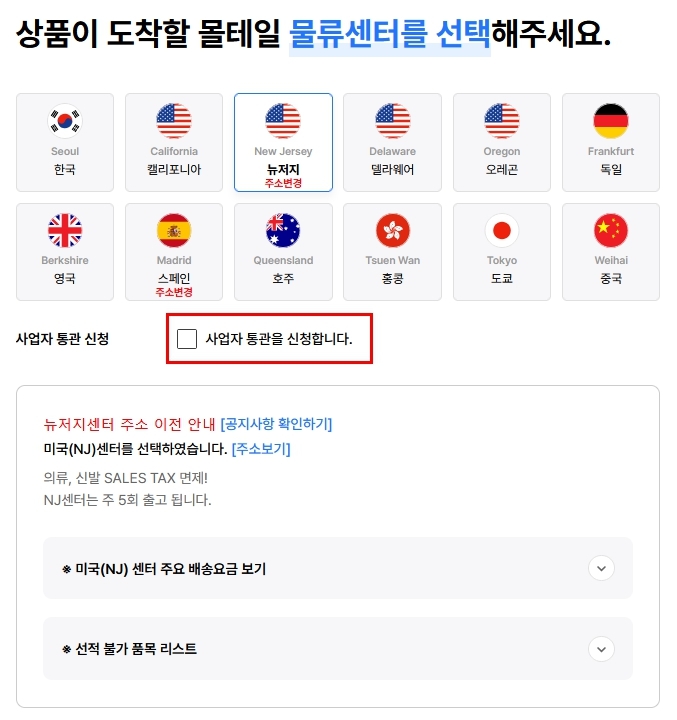Choose the California center flag icon
Image resolution: width=677 pixels, height=720 pixels.
click(174, 121)
